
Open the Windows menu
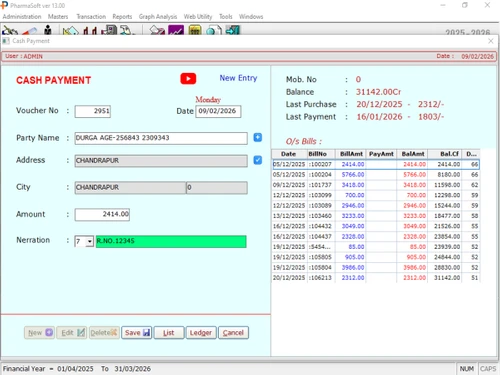[251, 17]
